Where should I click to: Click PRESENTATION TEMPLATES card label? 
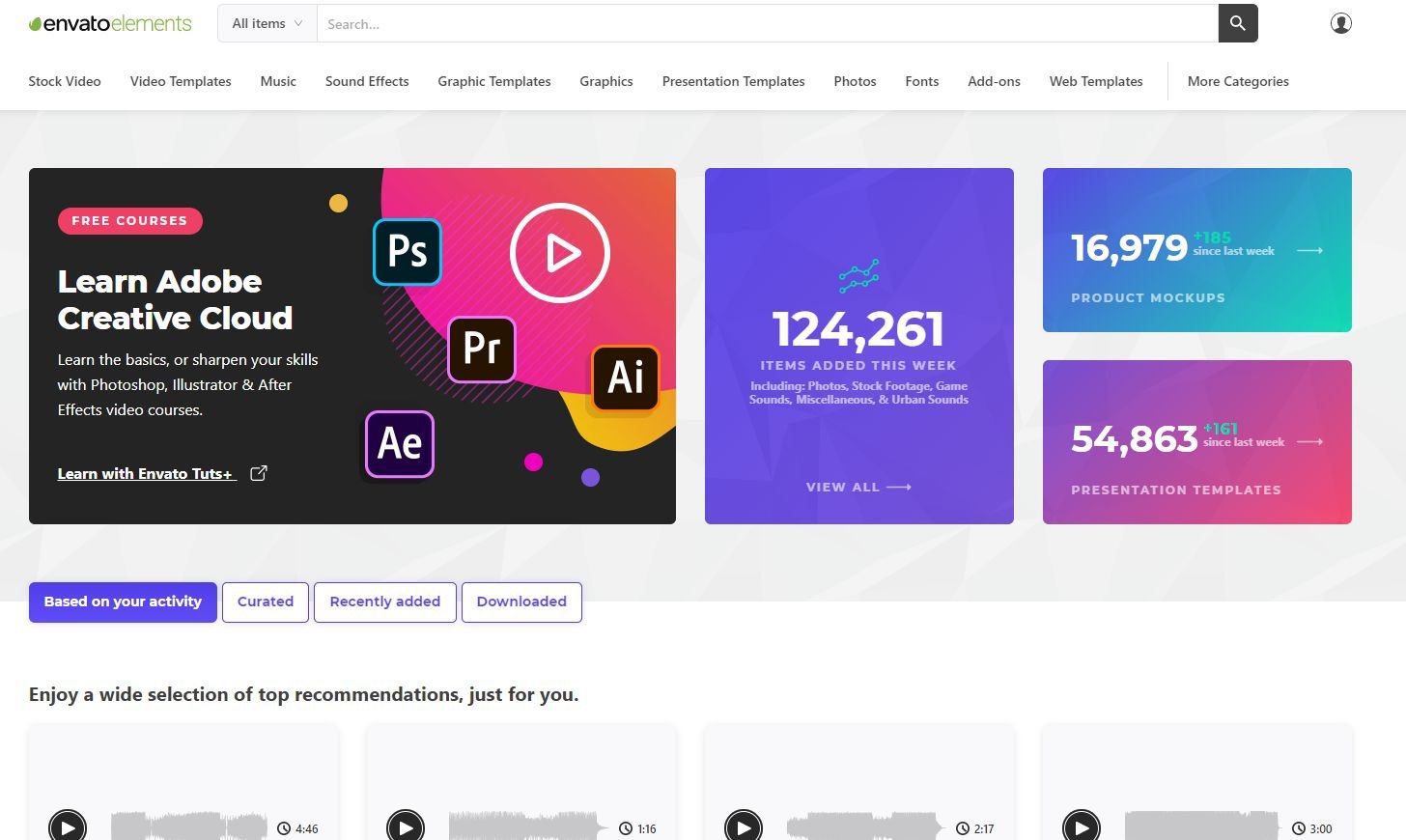coord(1176,490)
